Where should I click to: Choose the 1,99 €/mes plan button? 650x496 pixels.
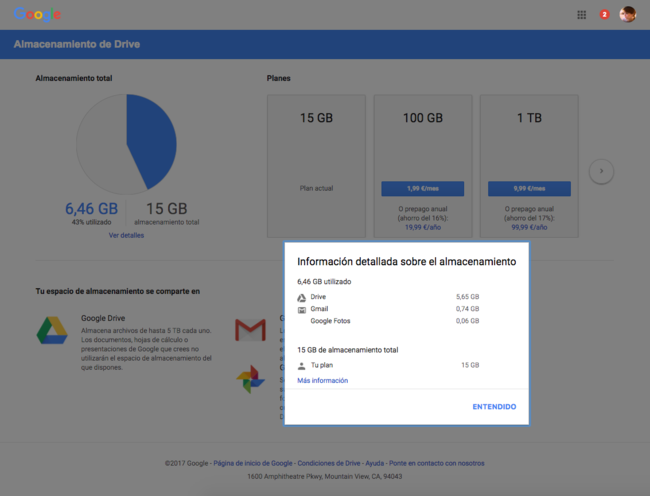pyautogui.click(x=422, y=189)
